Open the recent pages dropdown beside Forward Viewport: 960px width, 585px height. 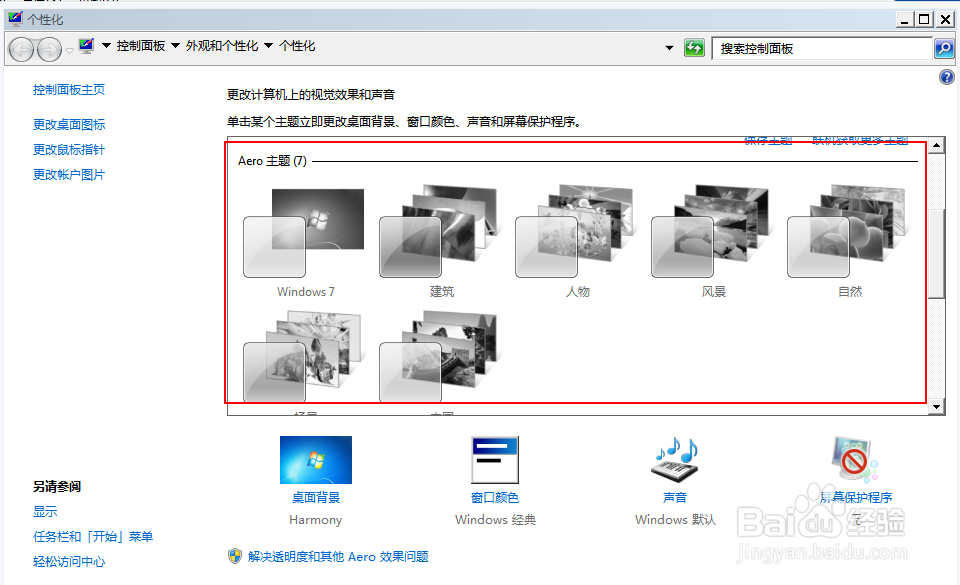point(69,51)
